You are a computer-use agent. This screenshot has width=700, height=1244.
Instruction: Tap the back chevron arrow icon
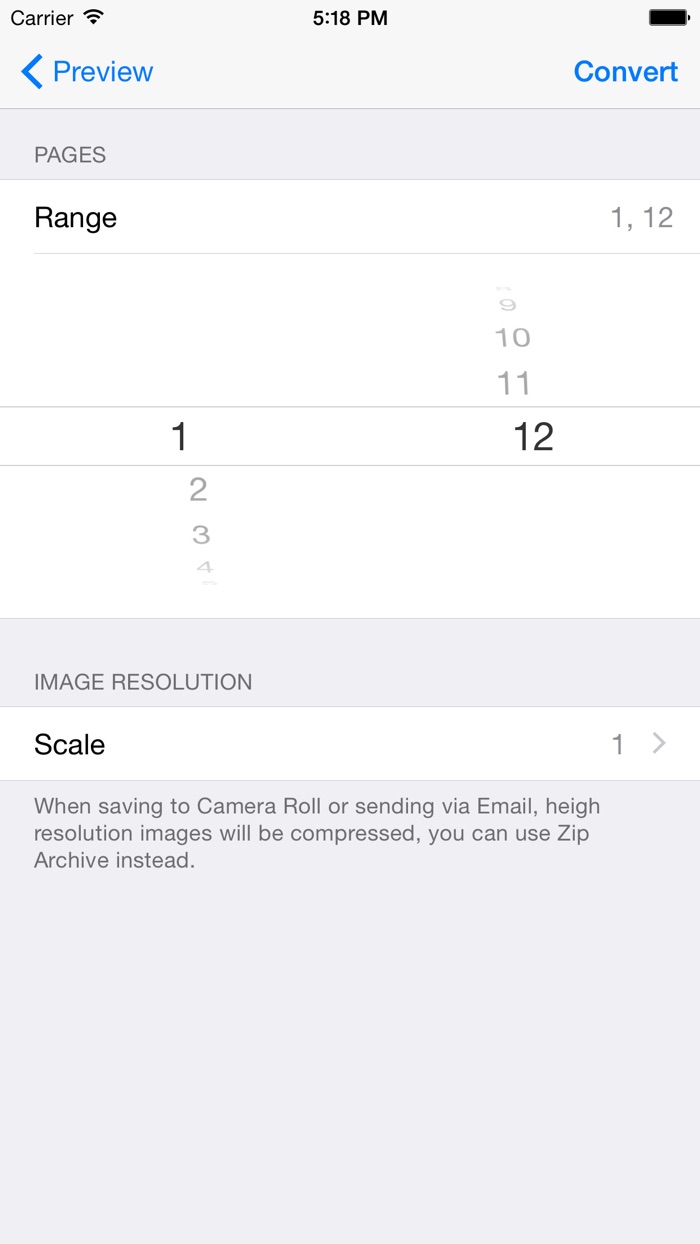(x=32, y=72)
